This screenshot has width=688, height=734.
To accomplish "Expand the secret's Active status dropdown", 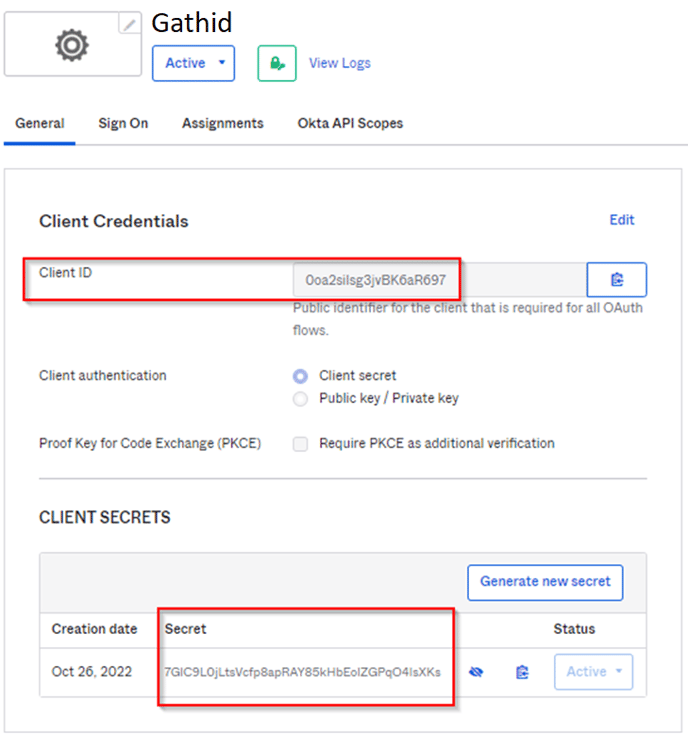I will tap(593, 672).
